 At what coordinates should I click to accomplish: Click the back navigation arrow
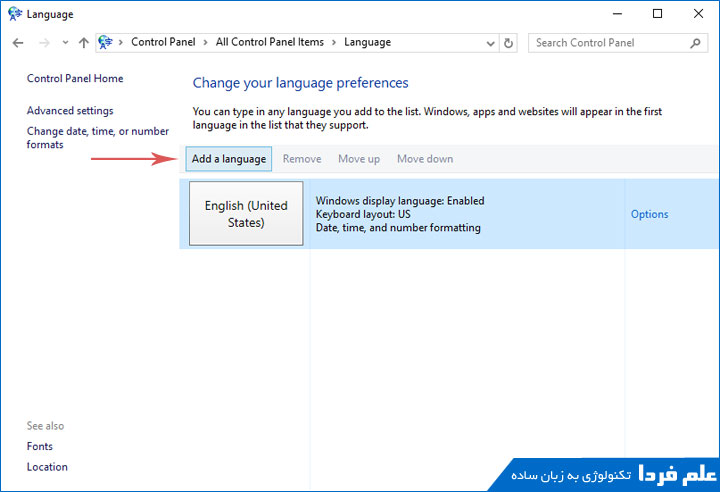coord(18,43)
